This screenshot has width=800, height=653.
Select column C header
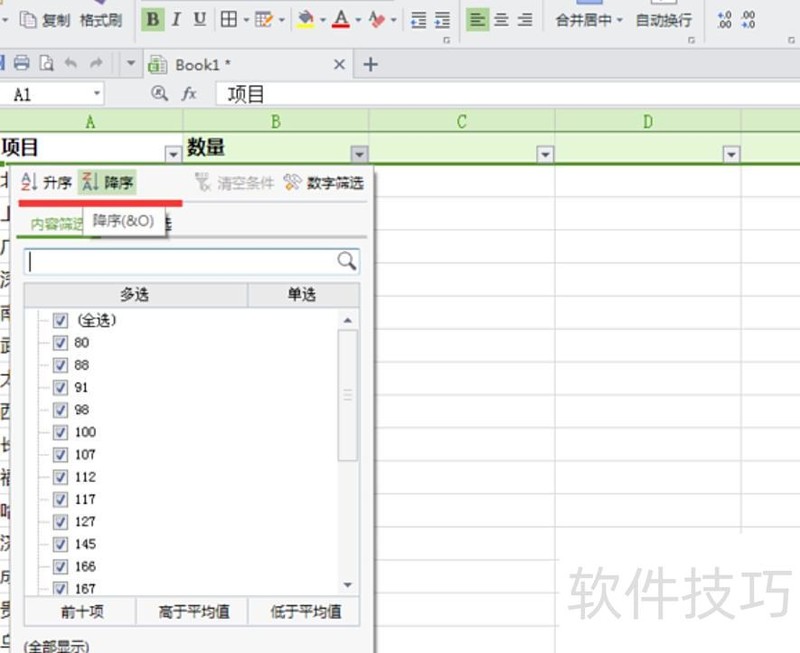pyautogui.click(x=462, y=121)
